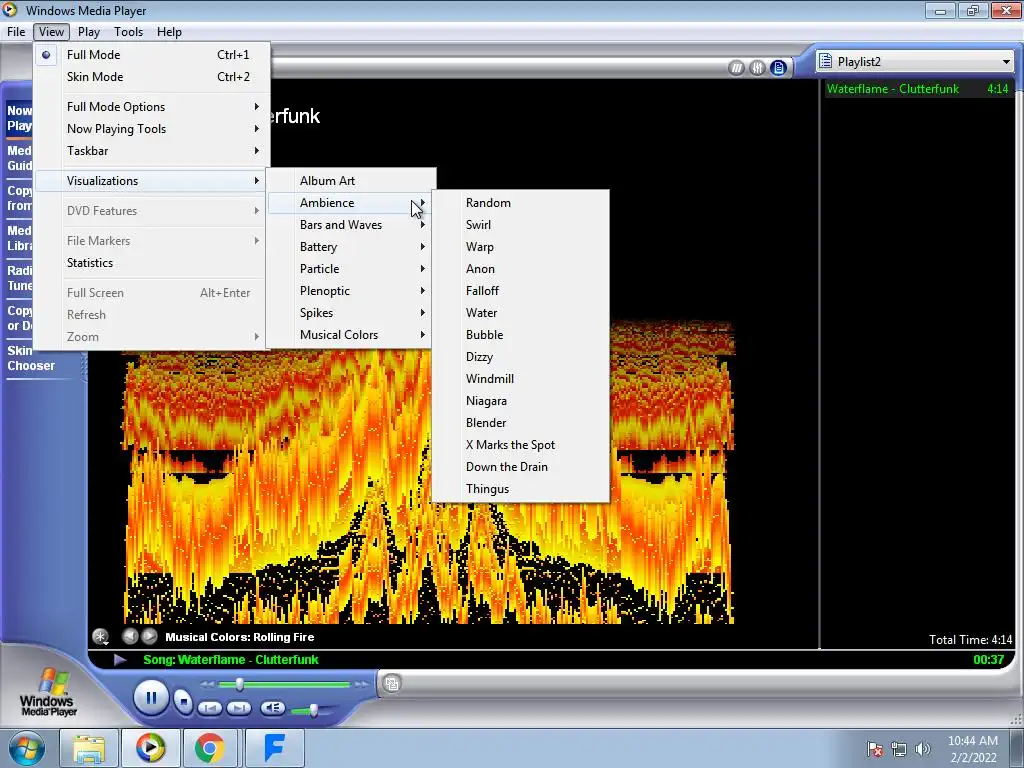Choose Anon ambience visualization

tap(520, 269)
